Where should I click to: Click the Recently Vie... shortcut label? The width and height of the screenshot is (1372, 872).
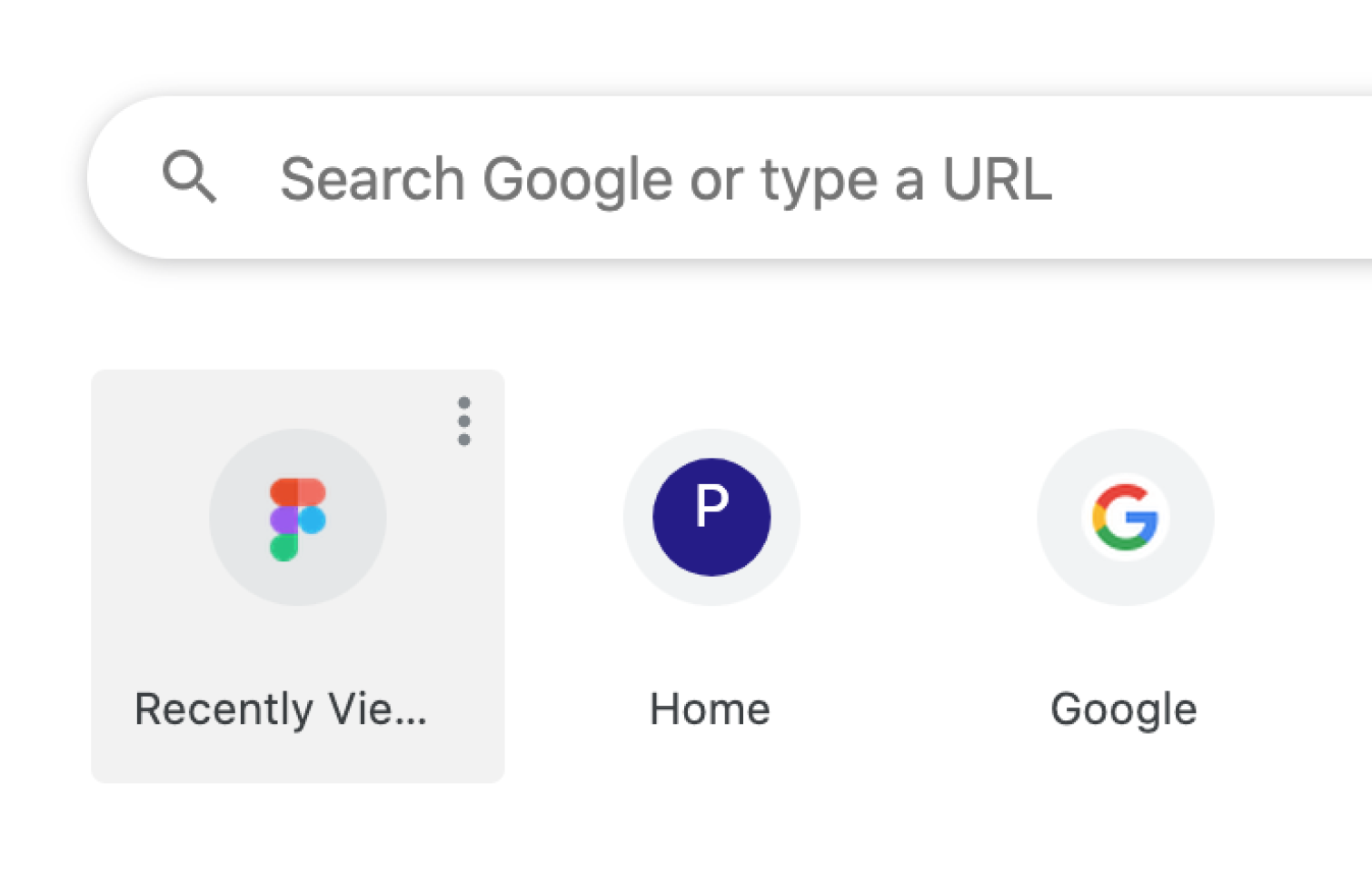tap(280, 708)
